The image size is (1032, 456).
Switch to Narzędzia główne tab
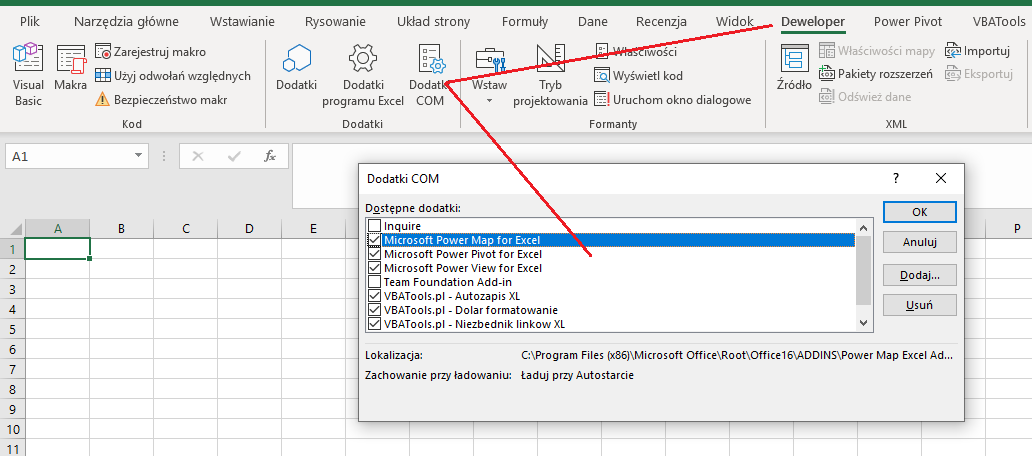[126, 22]
